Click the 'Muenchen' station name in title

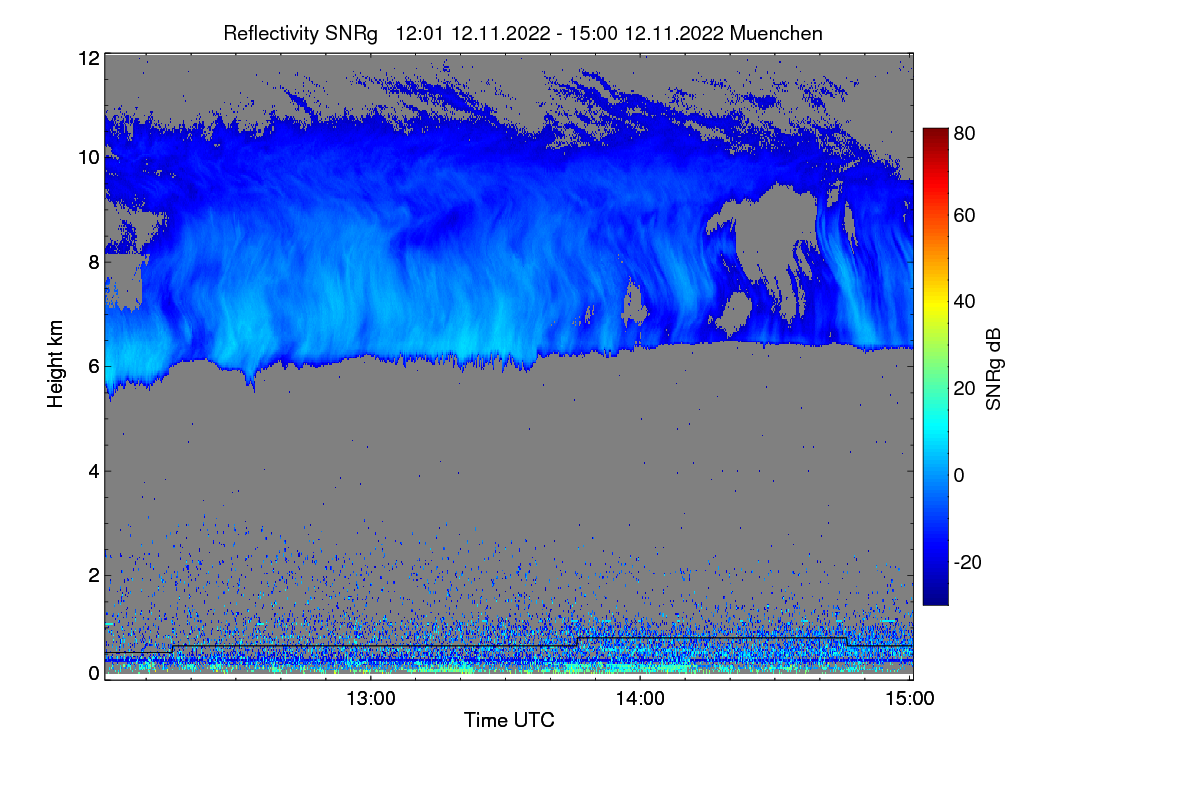777,33
